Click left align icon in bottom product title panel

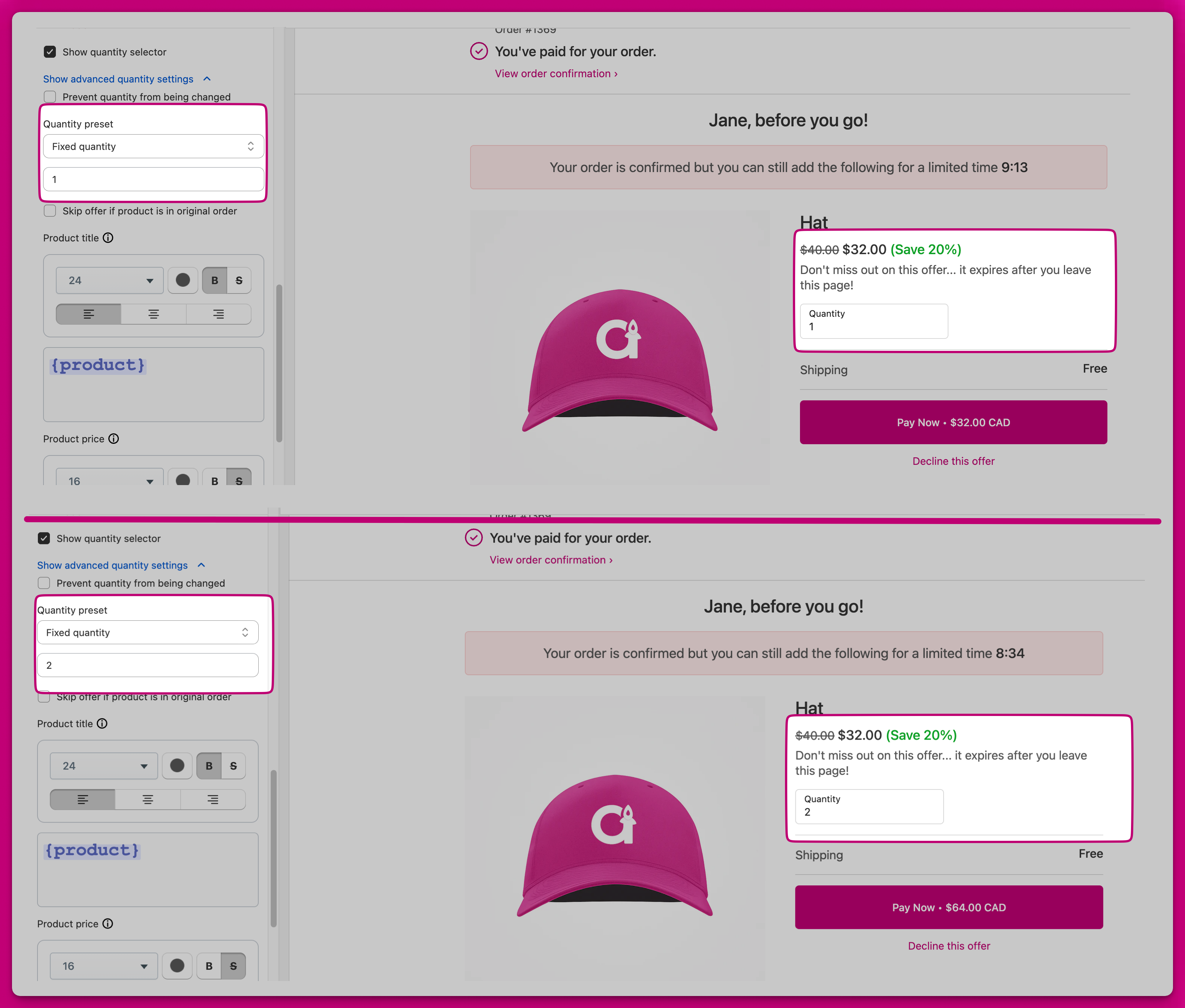[82, 800]
